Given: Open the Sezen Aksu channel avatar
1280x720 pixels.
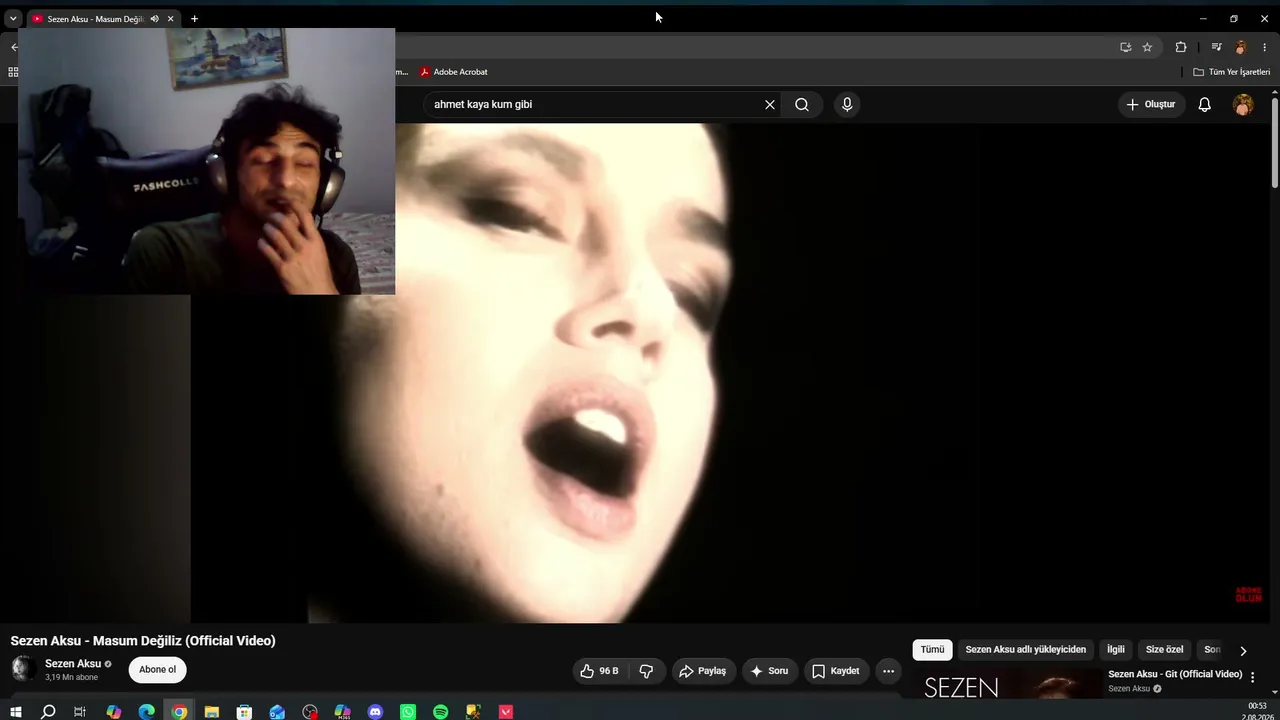Looking at the screenshot, I should pos(23,669).
